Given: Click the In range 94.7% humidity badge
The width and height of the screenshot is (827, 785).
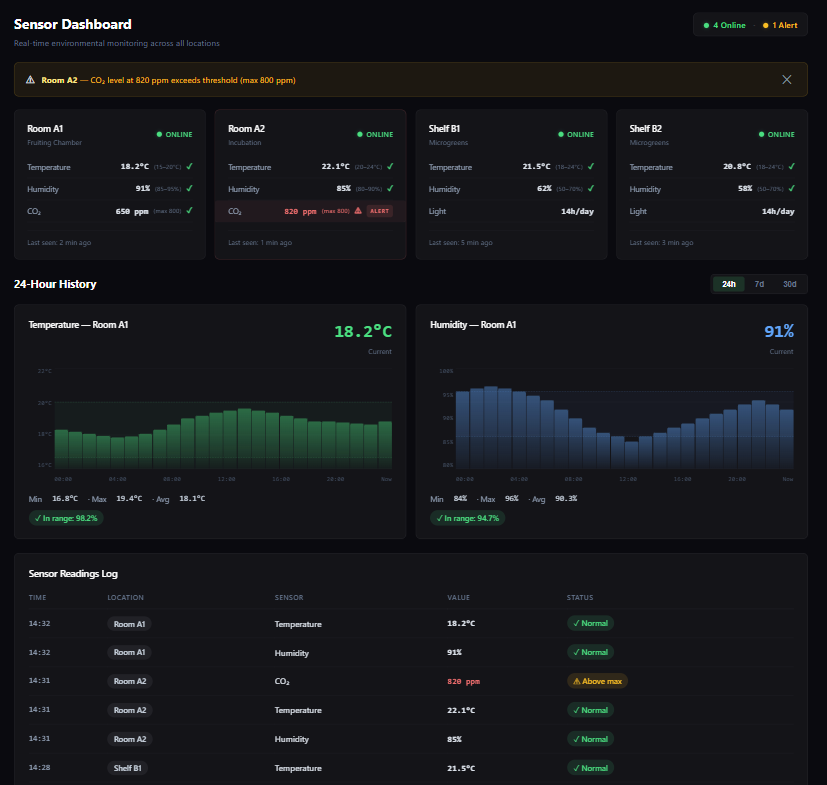Looking at the screenshot, I should [467, 518].
